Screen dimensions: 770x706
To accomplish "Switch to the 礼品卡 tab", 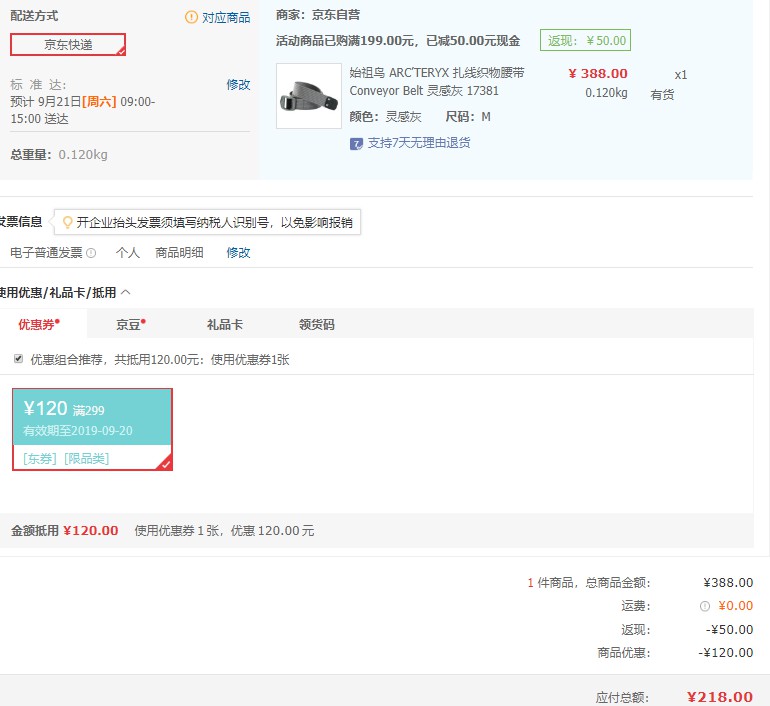I will (x=224, y=325).
